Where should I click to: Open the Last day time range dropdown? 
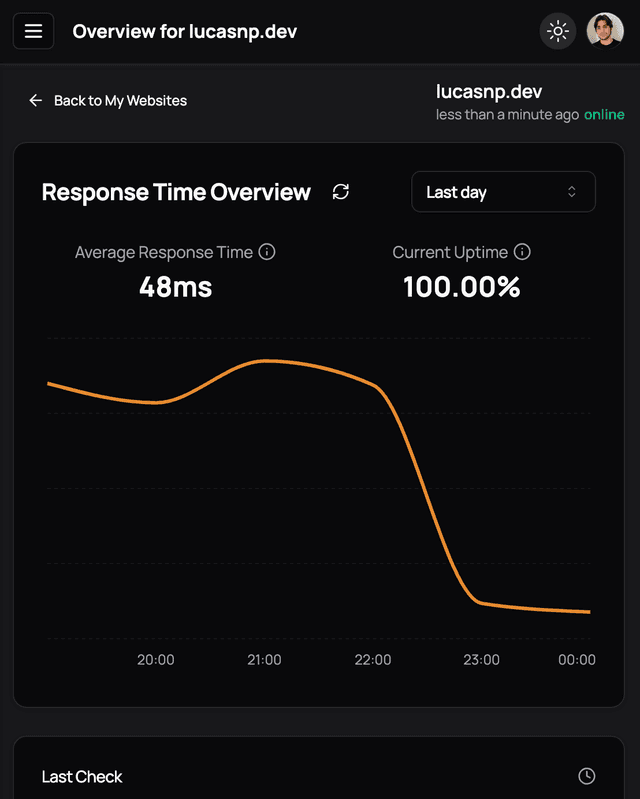coord(502,192)
